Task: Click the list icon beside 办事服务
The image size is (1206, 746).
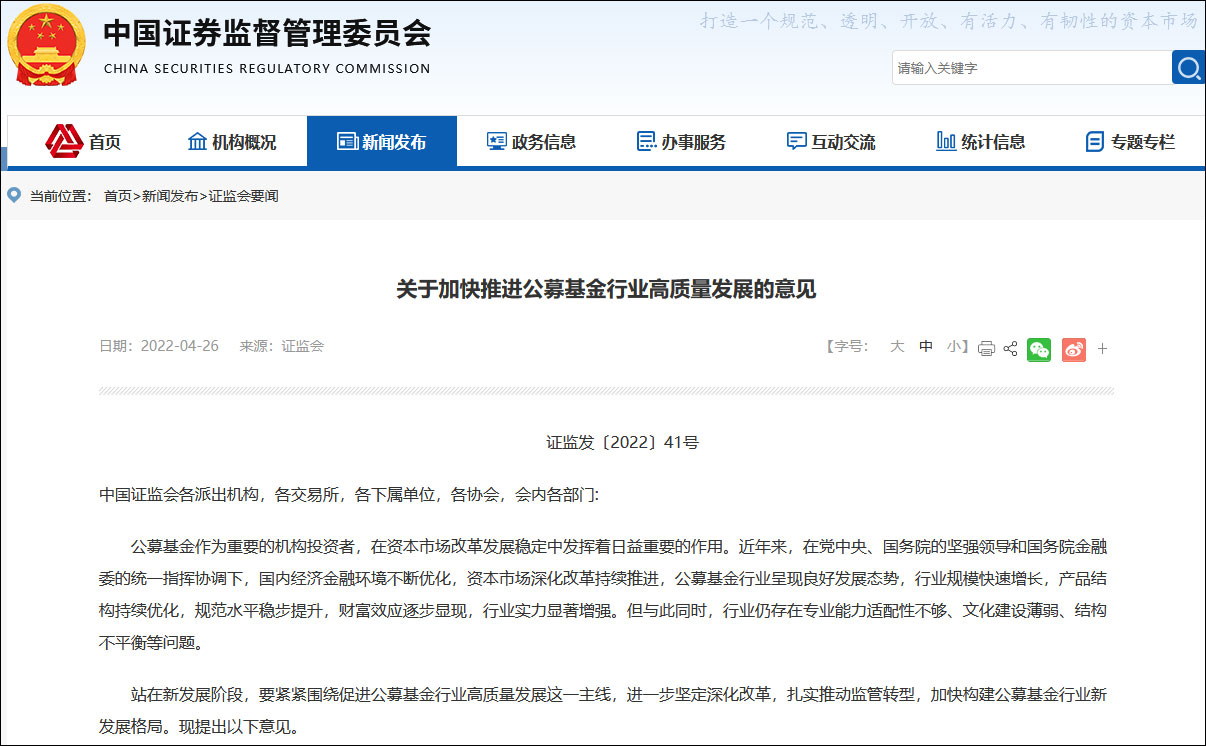Action: pos(646,142)
